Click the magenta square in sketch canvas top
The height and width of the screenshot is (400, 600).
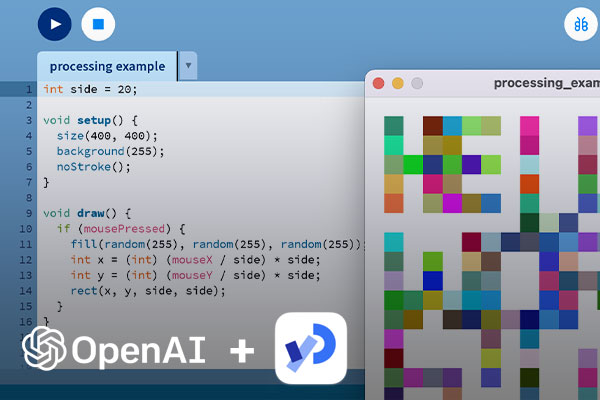point(530,126)
